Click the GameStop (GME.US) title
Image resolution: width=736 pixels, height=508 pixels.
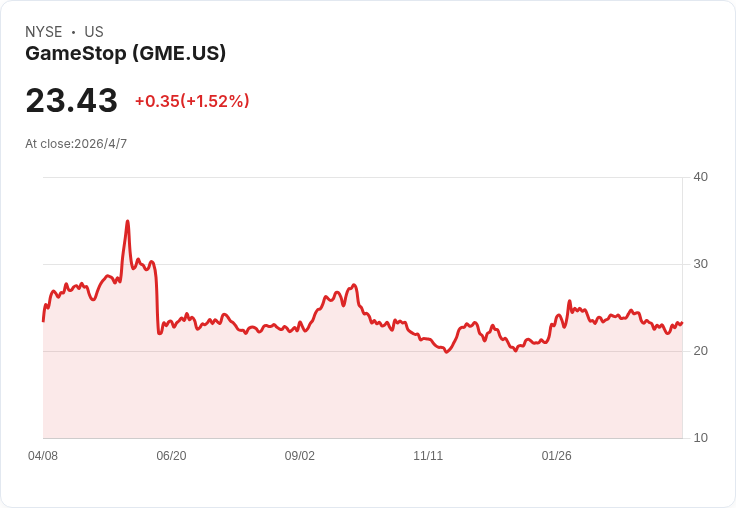(x=125, y=53)
